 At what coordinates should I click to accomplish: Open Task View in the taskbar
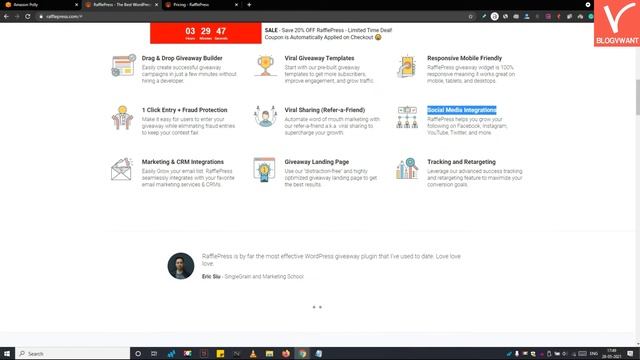154,353
